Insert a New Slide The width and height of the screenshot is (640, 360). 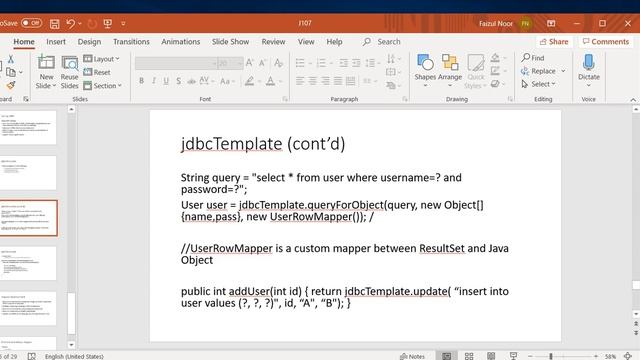point(46,72)
